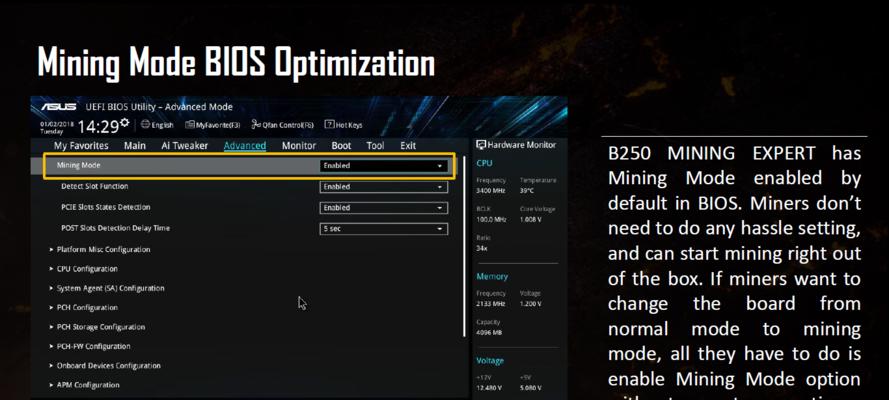Click the BIOS settings list scrollbar

coord(464,246)
